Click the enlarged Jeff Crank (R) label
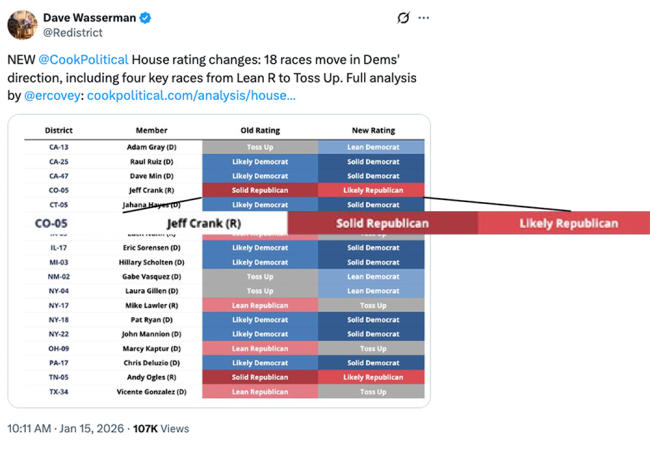650x456 pixels. point(203,223)
